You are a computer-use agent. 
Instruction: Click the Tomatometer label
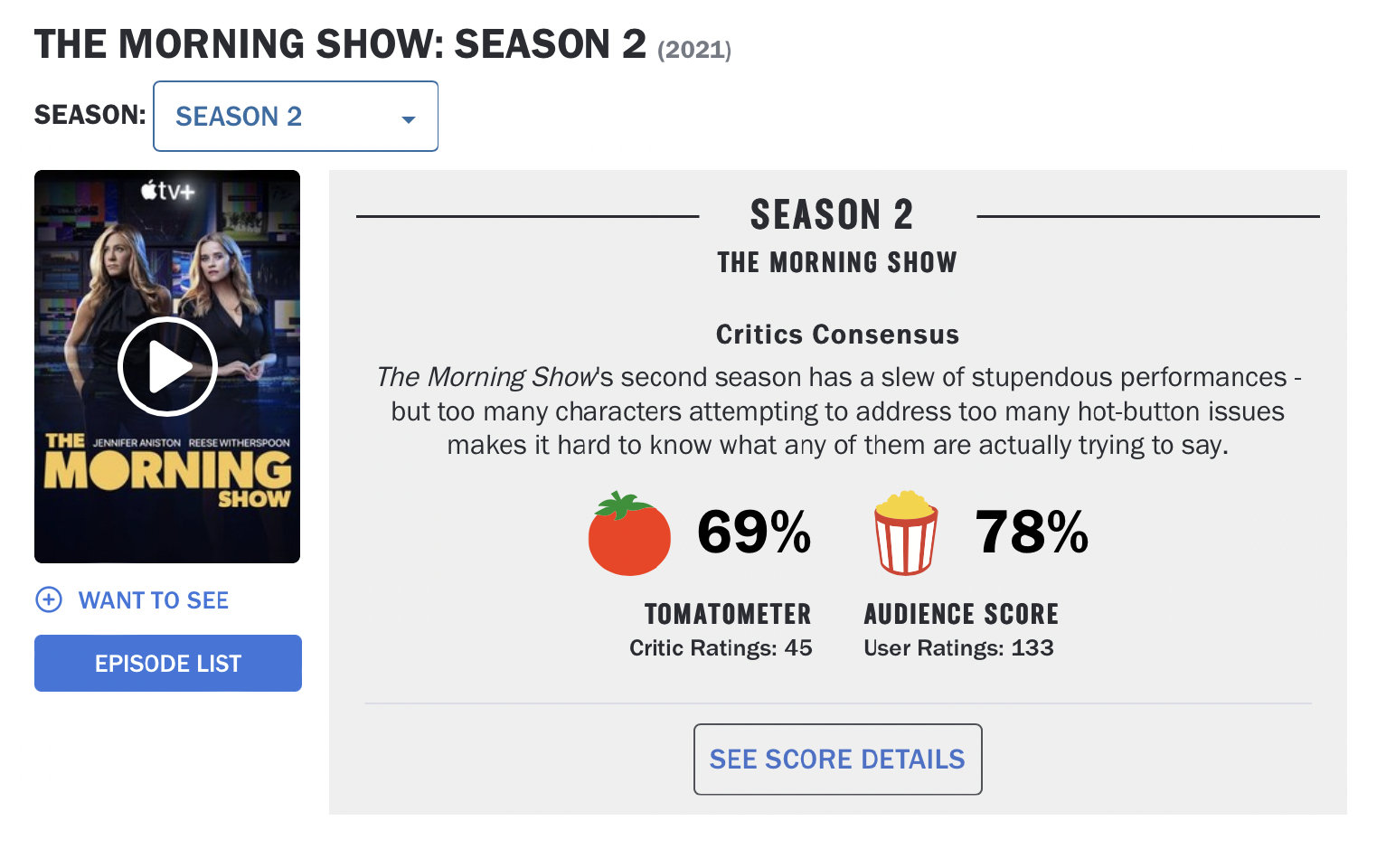pos(728,615)
